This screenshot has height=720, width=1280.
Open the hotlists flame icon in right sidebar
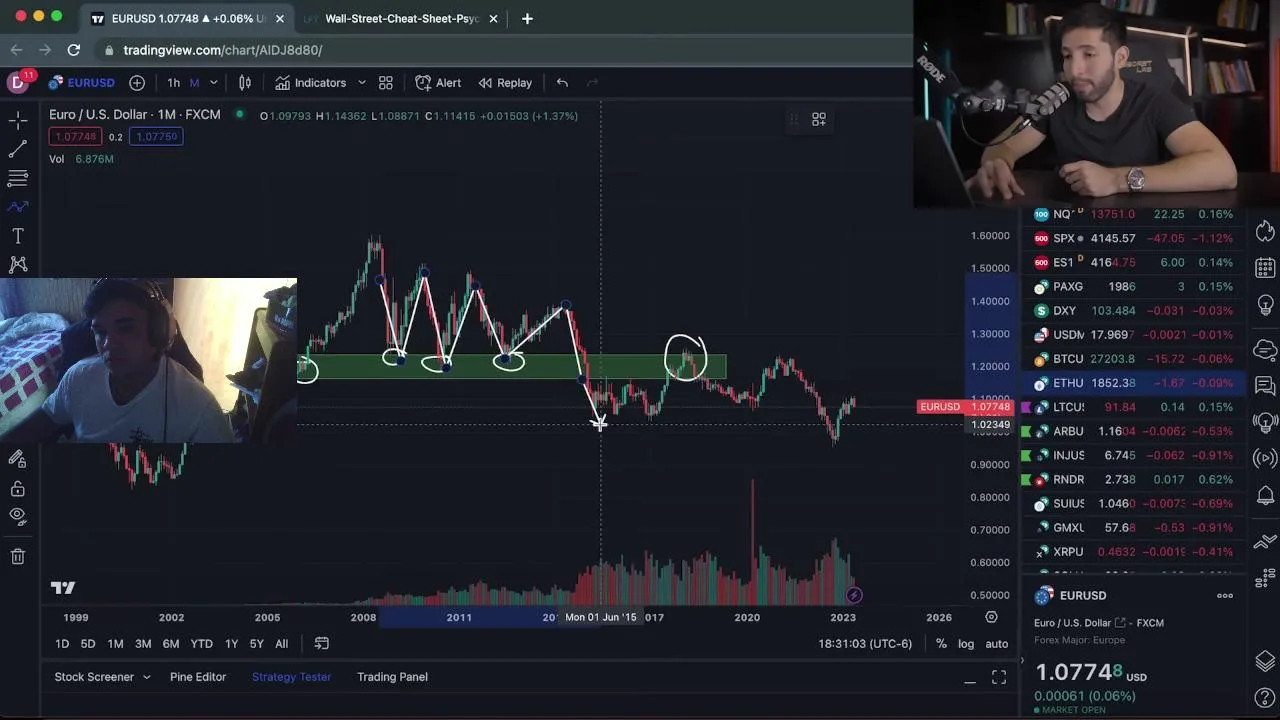point(1265,229)
